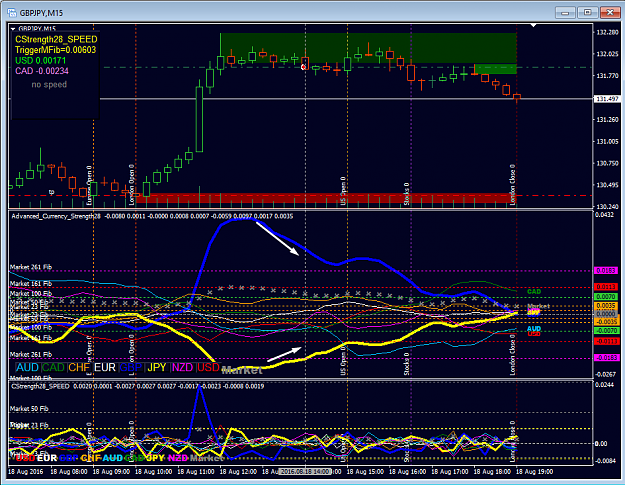
Task: Toggle the NZD currency button in strength panel
Action: [x=183, y=367]
